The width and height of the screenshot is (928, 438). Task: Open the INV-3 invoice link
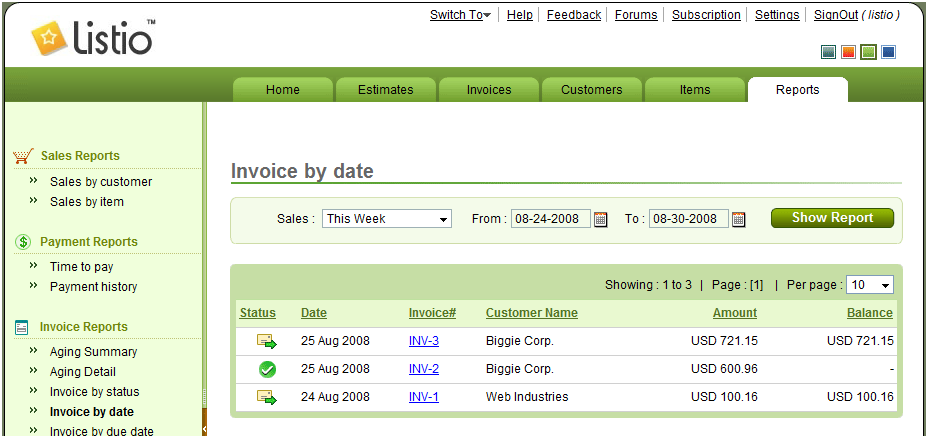423,341
